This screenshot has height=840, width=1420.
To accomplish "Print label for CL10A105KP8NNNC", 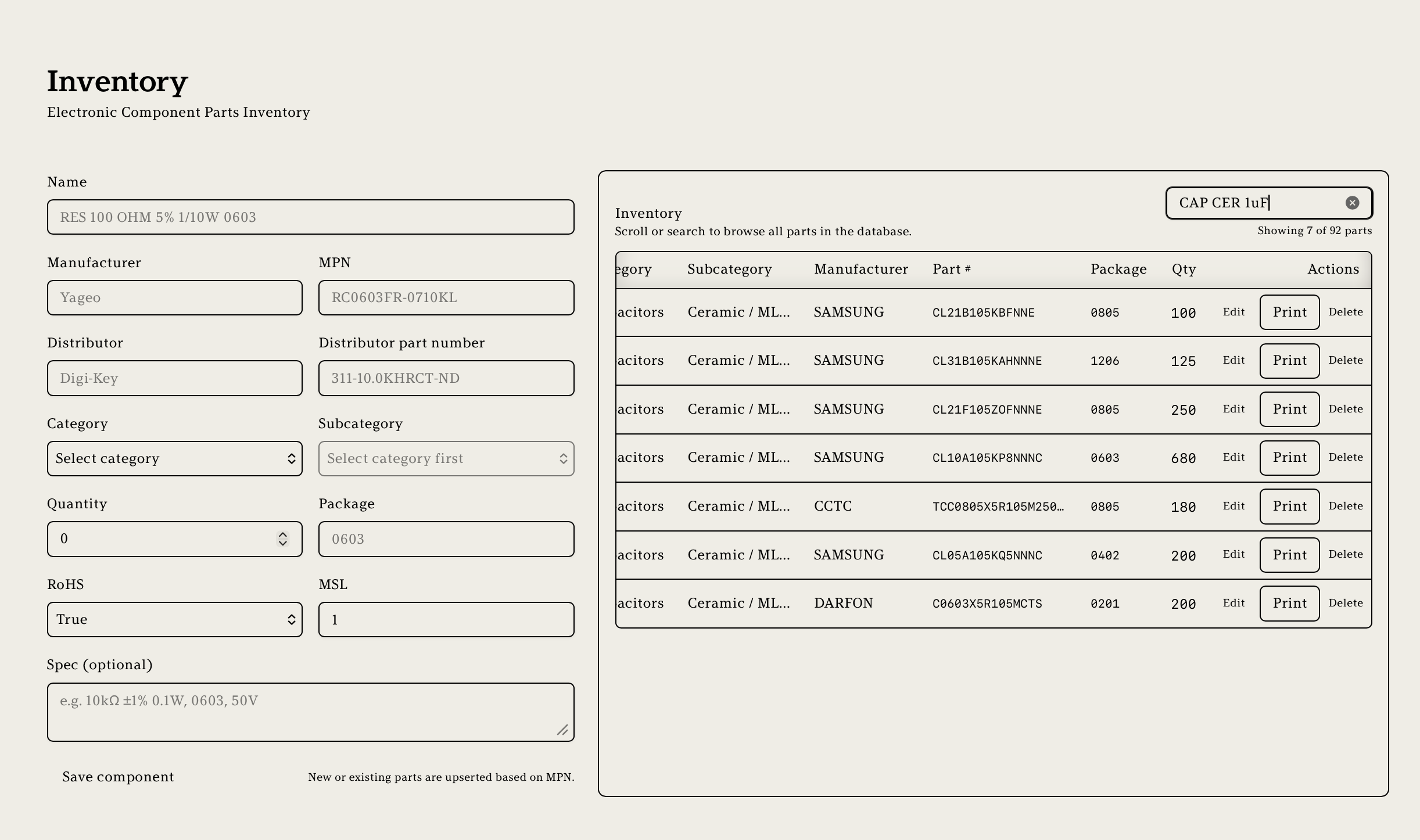I will (x=1289, y=457).
